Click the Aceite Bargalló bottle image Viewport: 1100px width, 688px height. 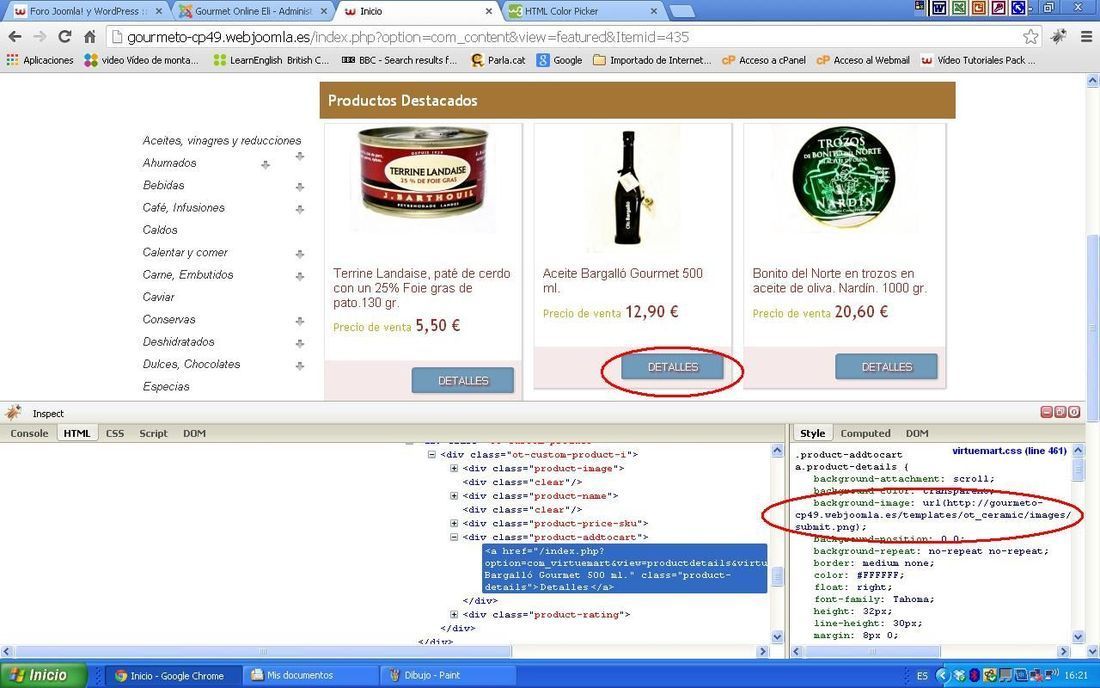pos(631,188)
